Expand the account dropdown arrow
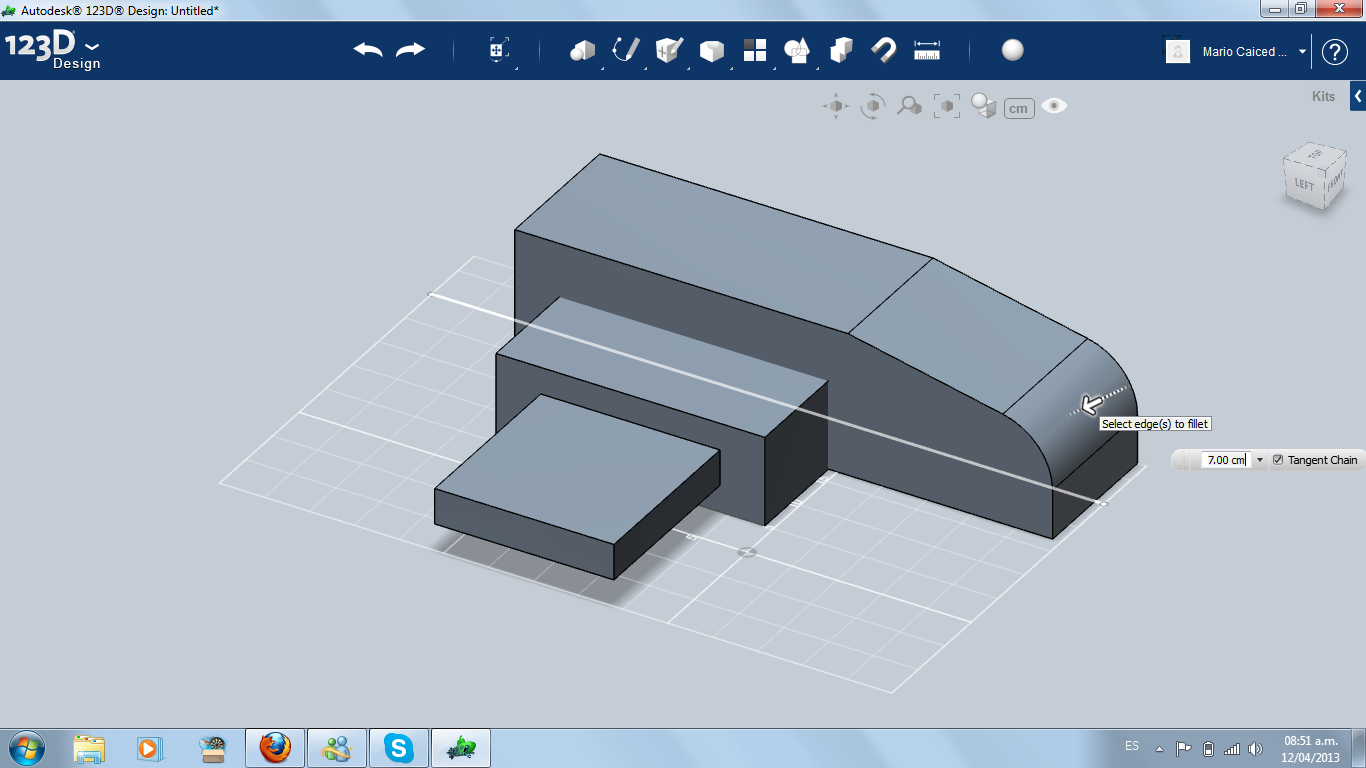Viewport: 1366px width, 768px height. pos(1302,52)
